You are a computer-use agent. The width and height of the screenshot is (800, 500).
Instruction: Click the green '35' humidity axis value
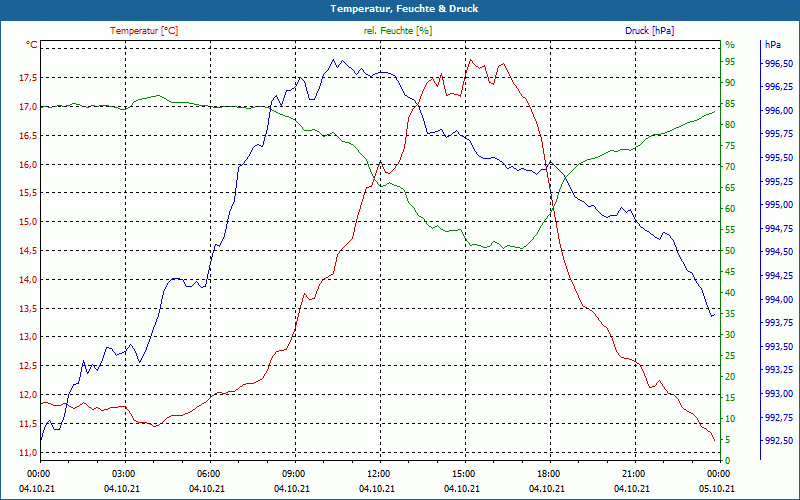pos(730,314)
